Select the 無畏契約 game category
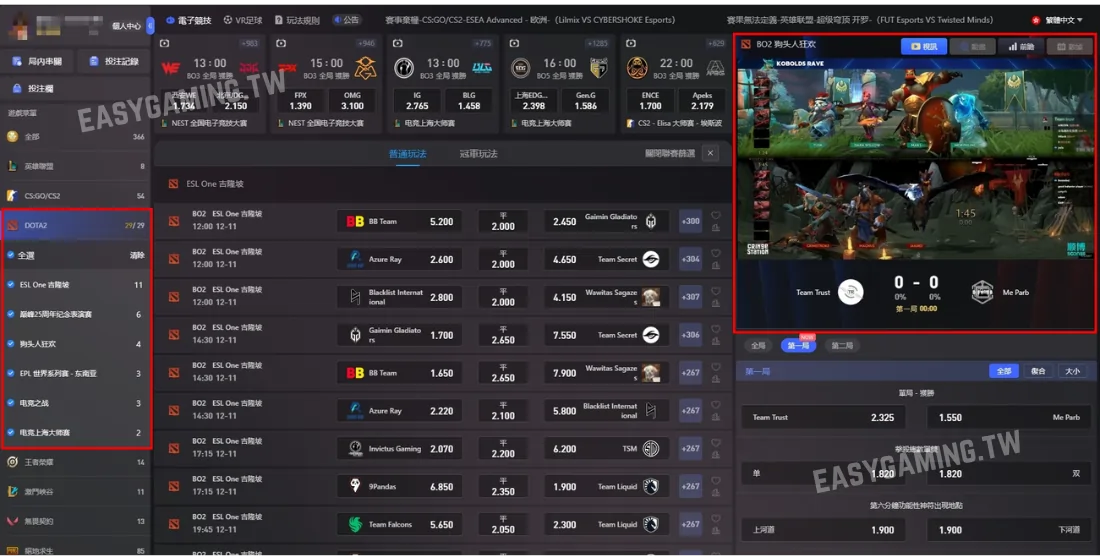The width and height of the screenshot is (1100, 560). pos(76,521)
